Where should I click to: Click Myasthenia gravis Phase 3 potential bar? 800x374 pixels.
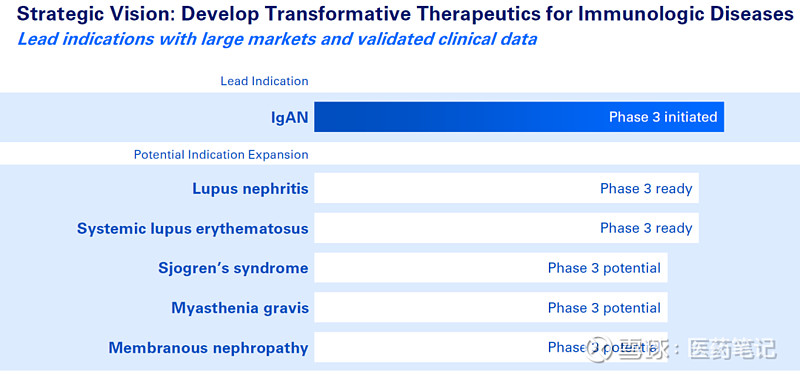491,307
